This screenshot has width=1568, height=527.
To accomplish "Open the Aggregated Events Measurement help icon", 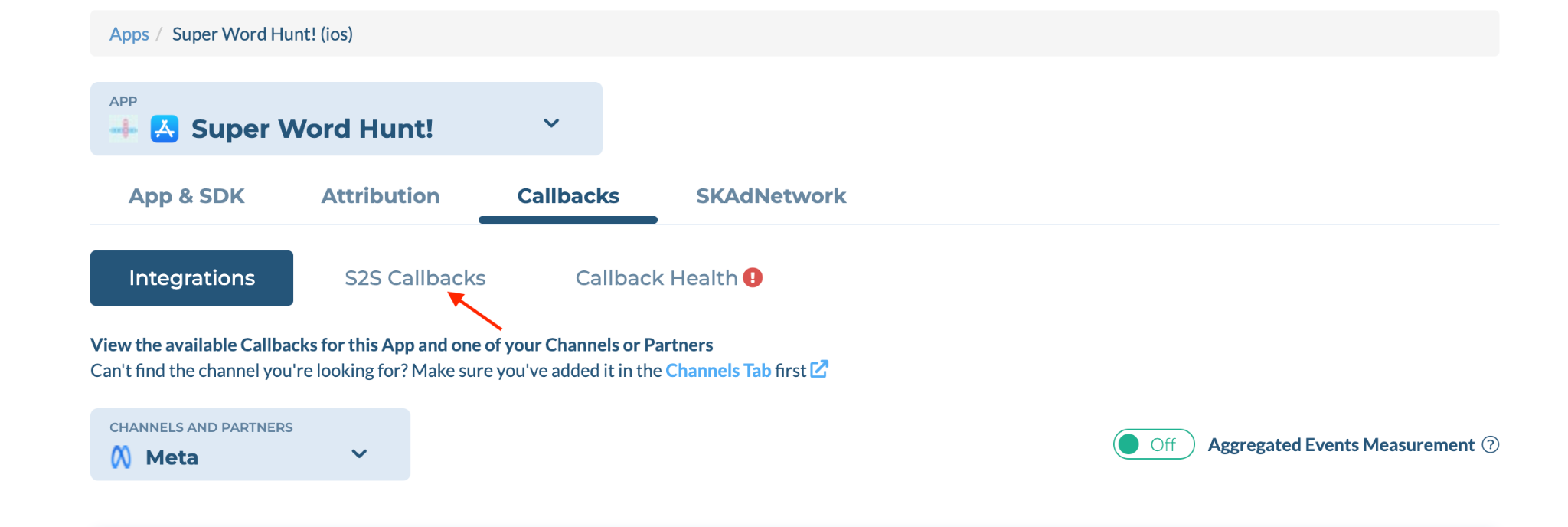I will [x=1490, y=445].
